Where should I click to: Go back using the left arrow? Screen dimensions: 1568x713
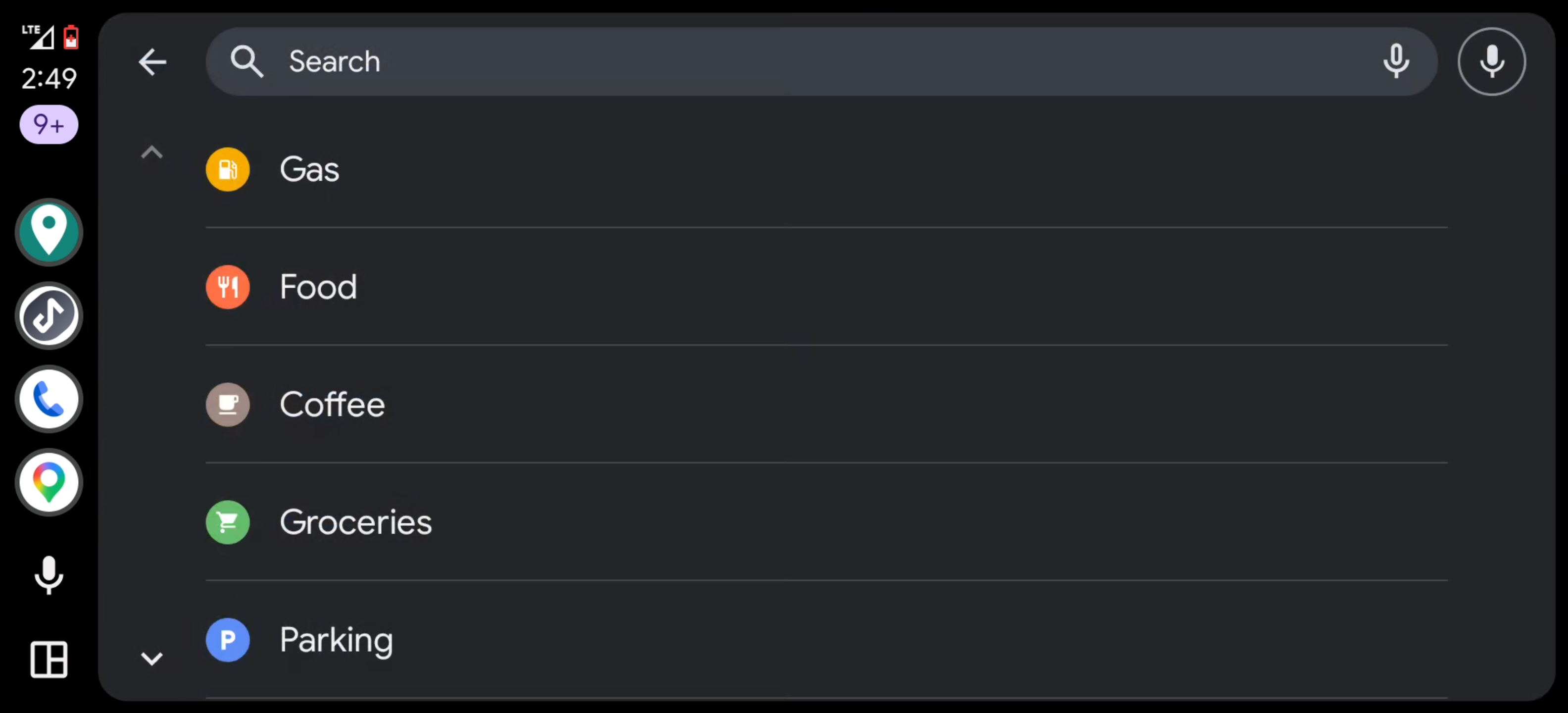point(152,61)
